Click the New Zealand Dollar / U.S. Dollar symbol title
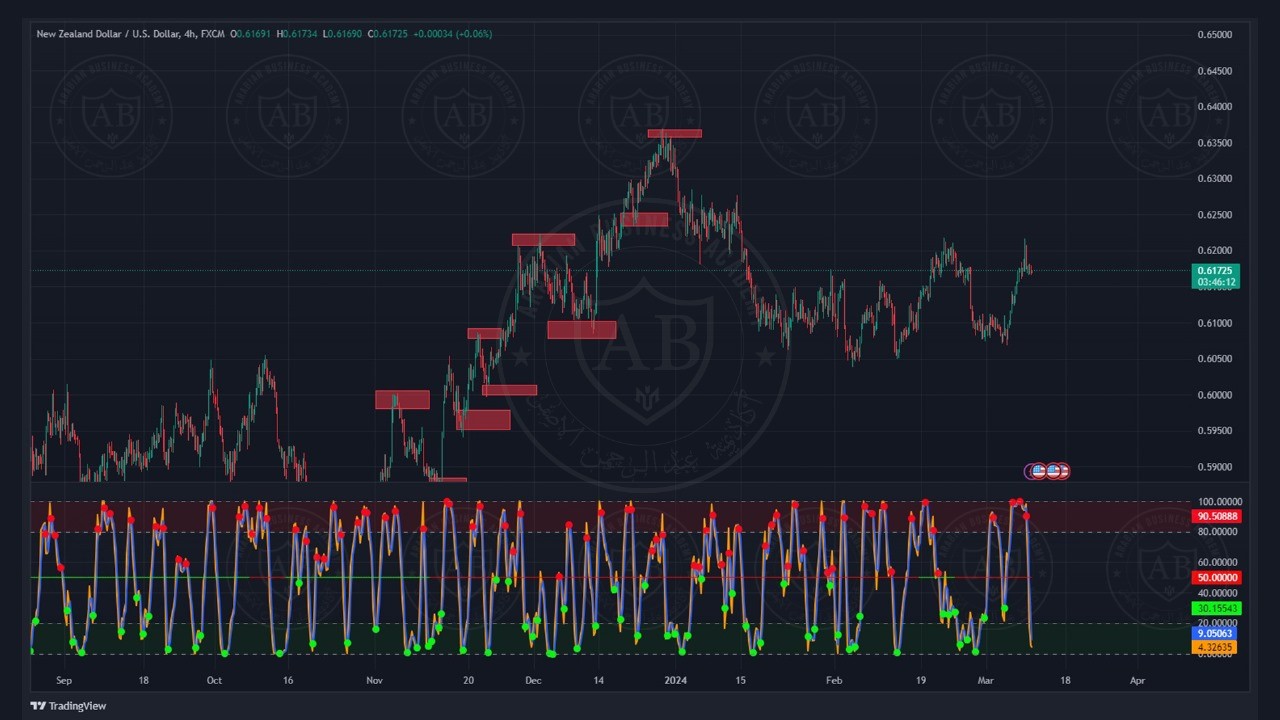 [x=108, y=34]
